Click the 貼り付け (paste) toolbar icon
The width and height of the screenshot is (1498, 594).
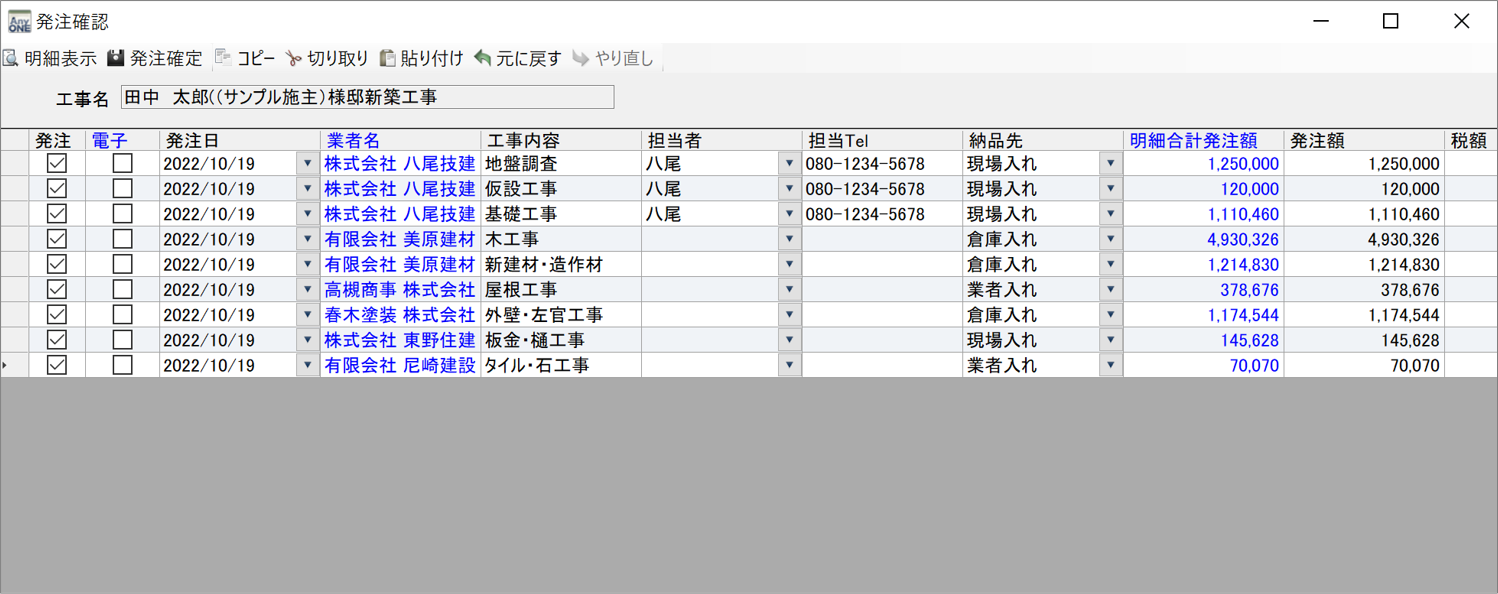point(414,57)
